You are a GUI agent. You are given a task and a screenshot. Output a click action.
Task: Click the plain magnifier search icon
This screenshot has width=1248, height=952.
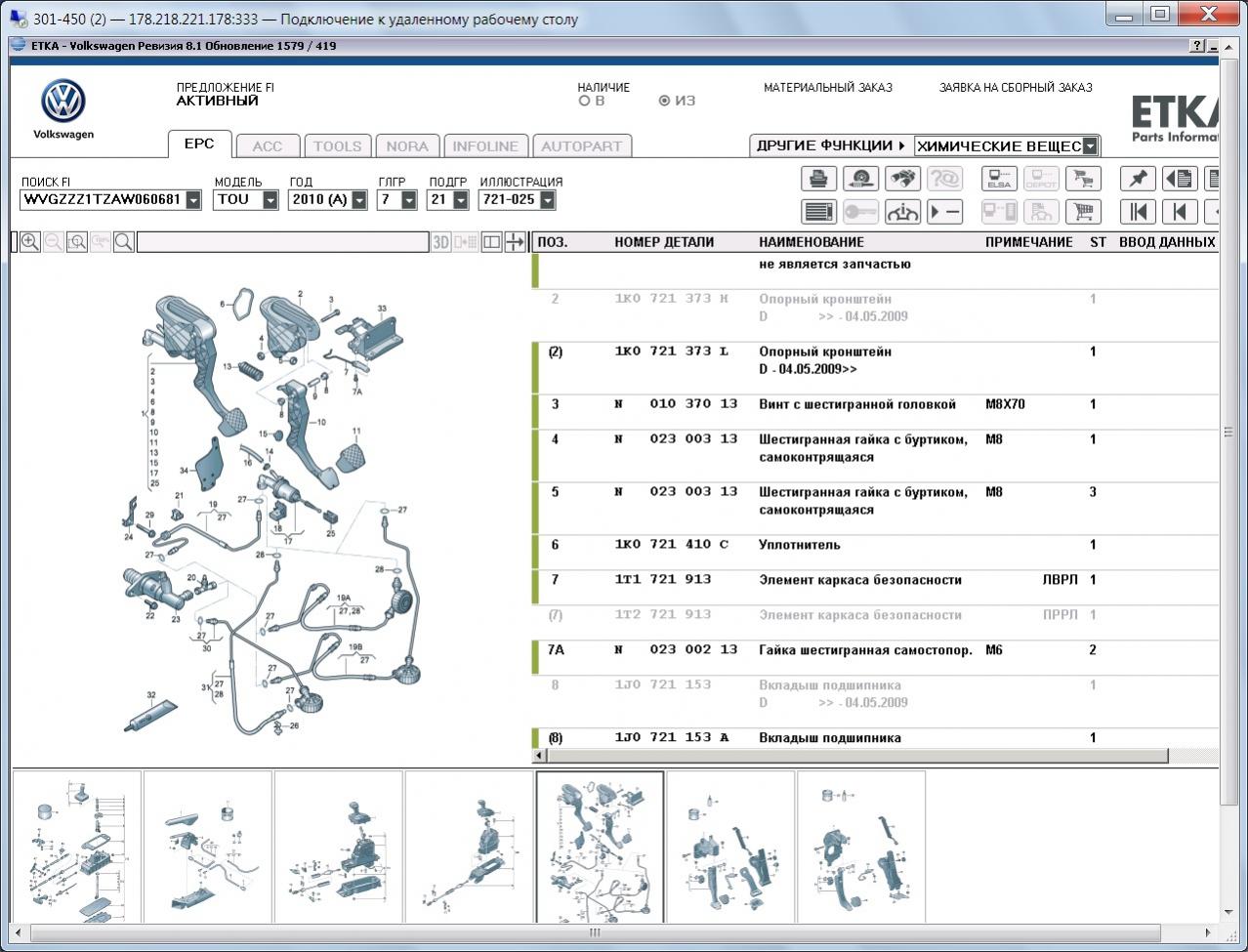[124, 242]
